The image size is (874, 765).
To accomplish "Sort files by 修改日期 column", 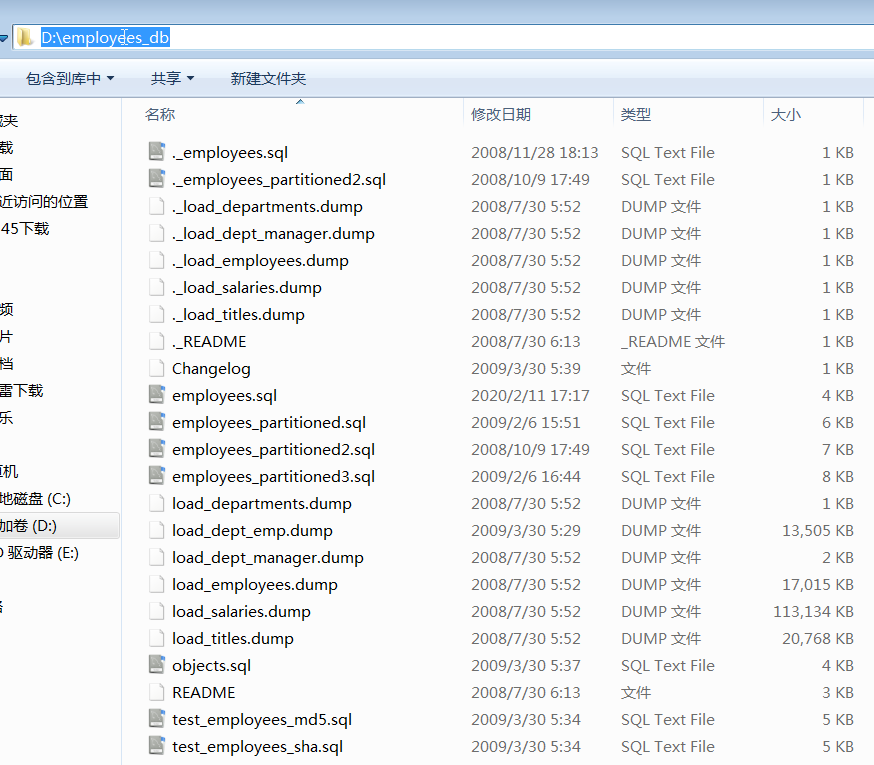I will click(x=507, y=114).
